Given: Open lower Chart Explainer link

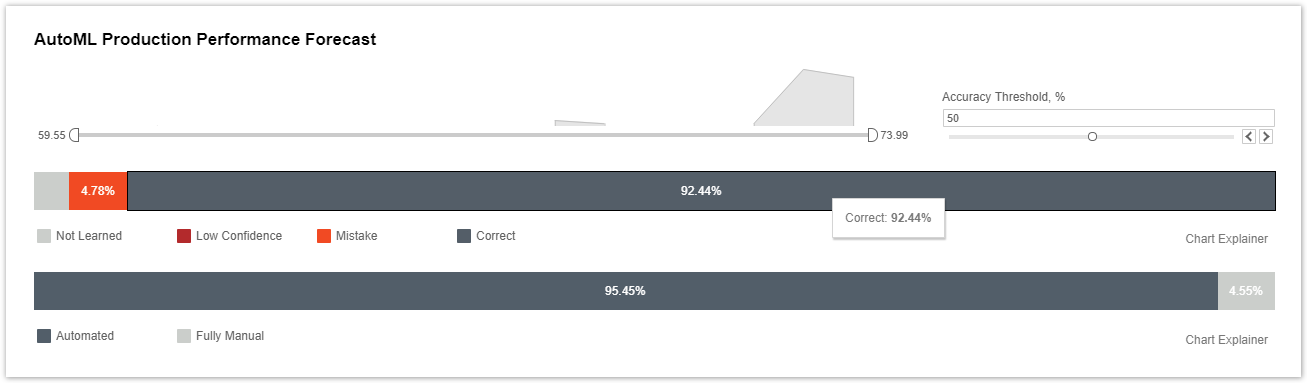Looking at the screenshot, I should click(x=1226, y=340).
